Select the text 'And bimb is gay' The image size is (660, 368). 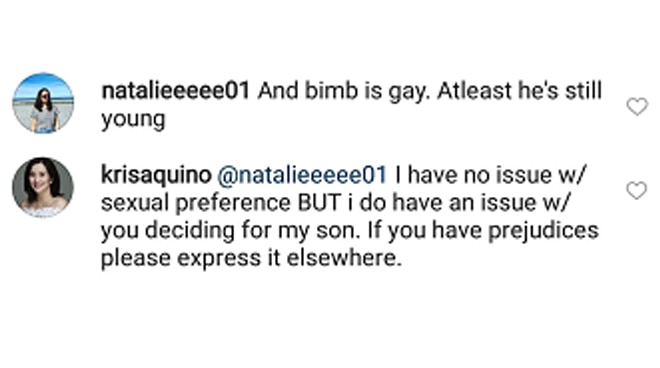[344, 92]
